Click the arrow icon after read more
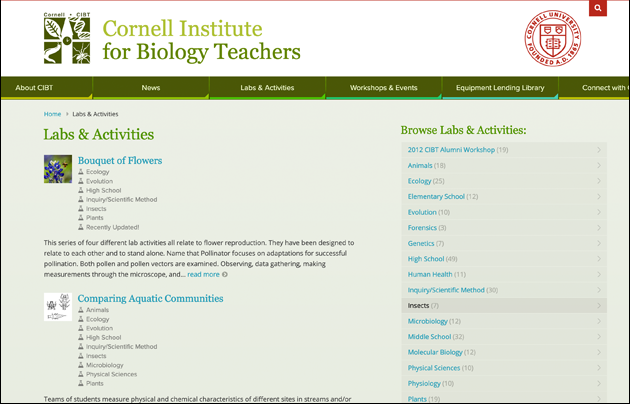 225,275
